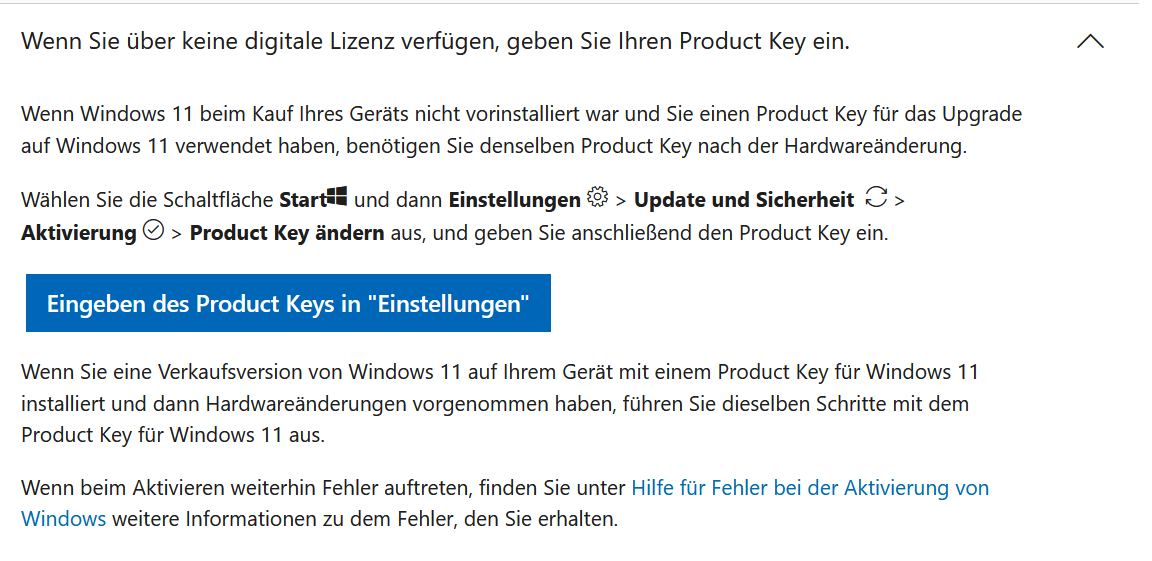The width and height of the screenshot is (1152, 561).
Task: Click the bold word "Aktivierung"
Action: [x=79, y=234]
